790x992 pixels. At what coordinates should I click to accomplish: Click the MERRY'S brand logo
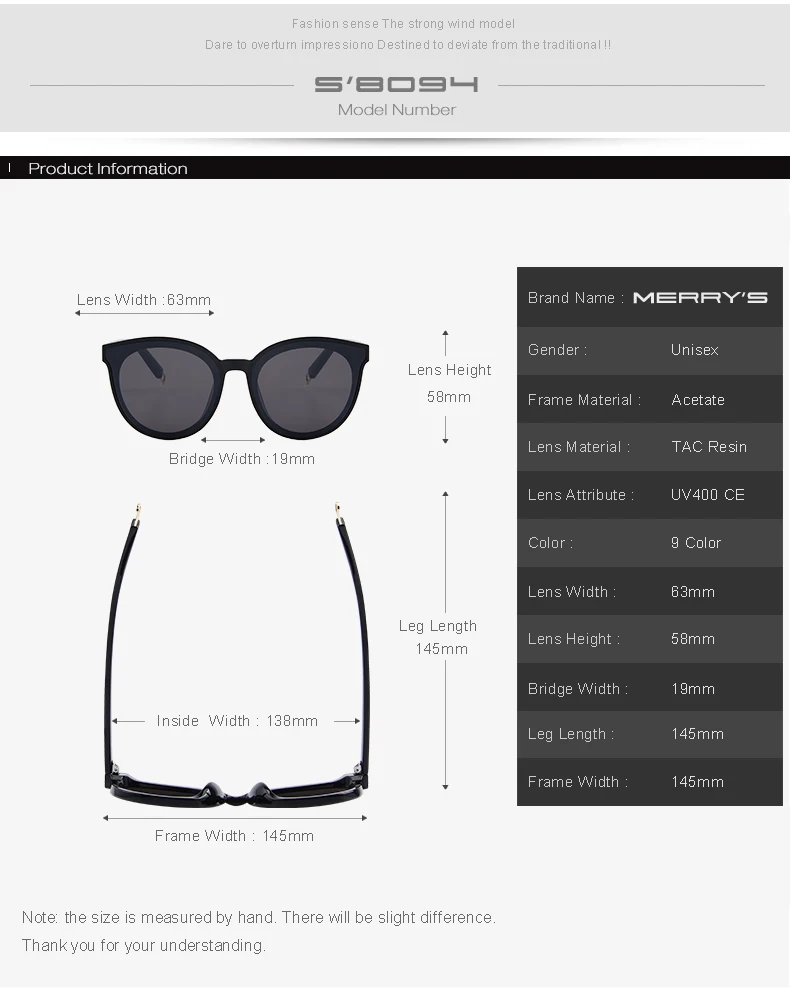coord(700,297)
